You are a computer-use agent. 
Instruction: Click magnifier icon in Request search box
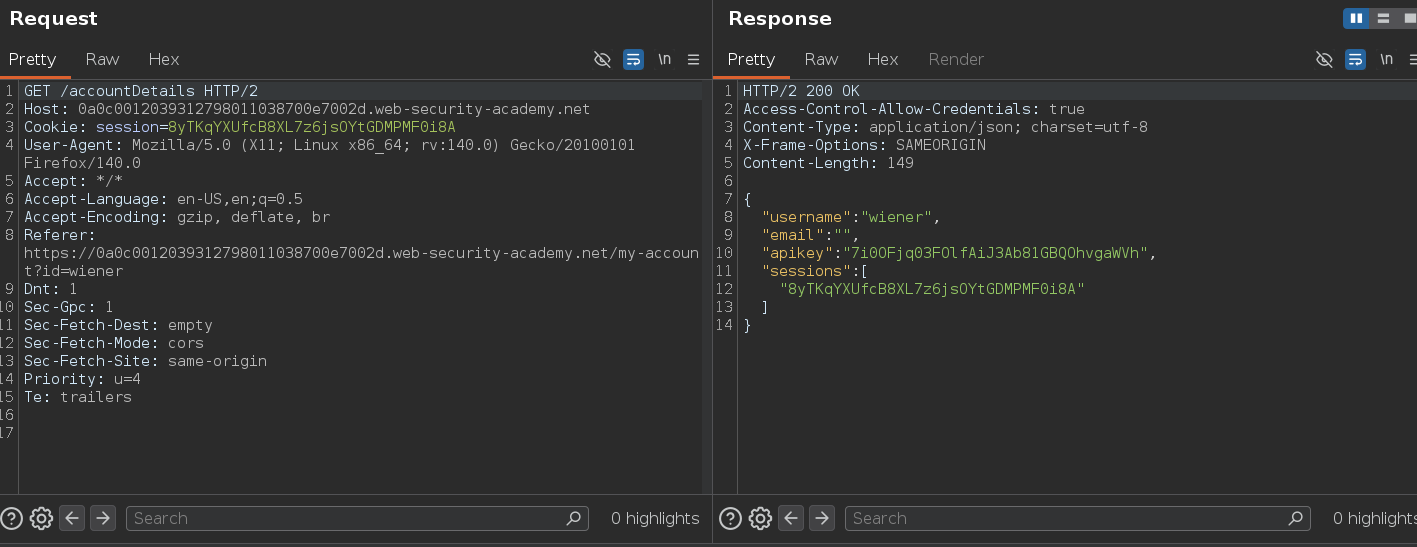point(574,518)
